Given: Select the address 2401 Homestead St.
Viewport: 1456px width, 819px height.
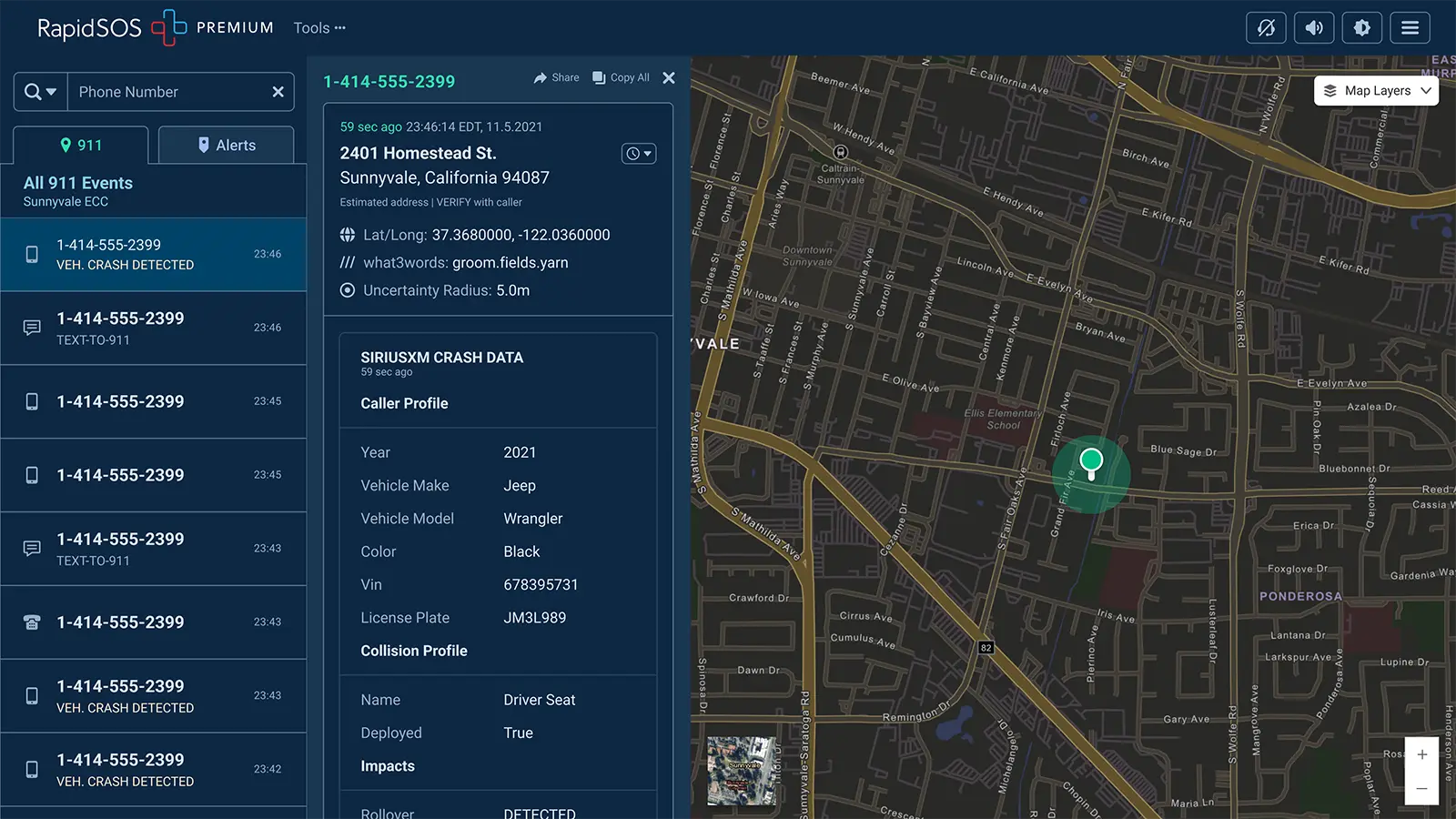Looking at the screenshot, I should click(x=418, y=154).
